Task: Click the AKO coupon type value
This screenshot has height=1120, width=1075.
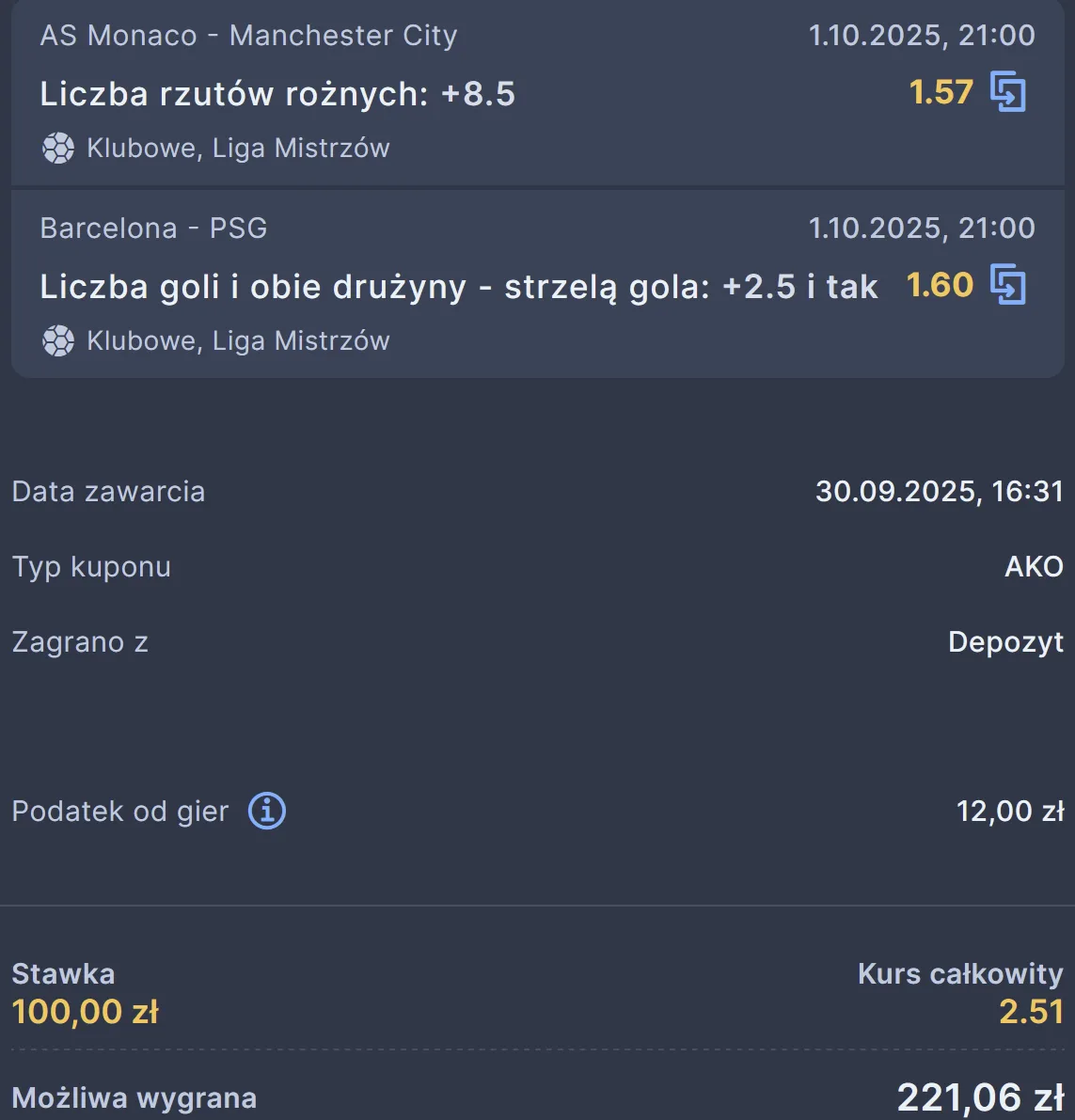Action: pos(1034,567)
